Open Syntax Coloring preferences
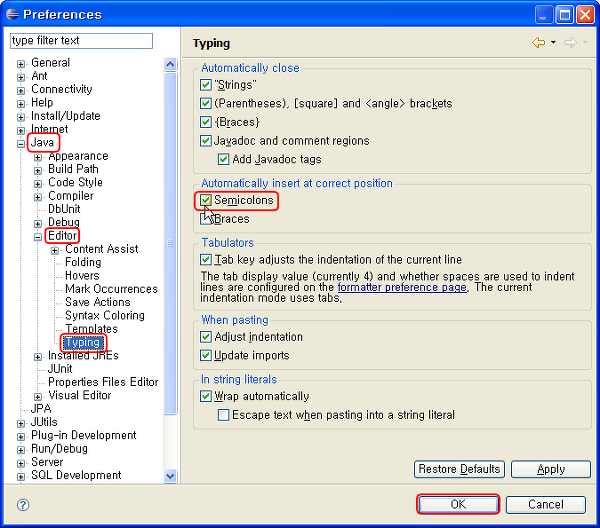This screenshot has width=600, height=528. 105,315
